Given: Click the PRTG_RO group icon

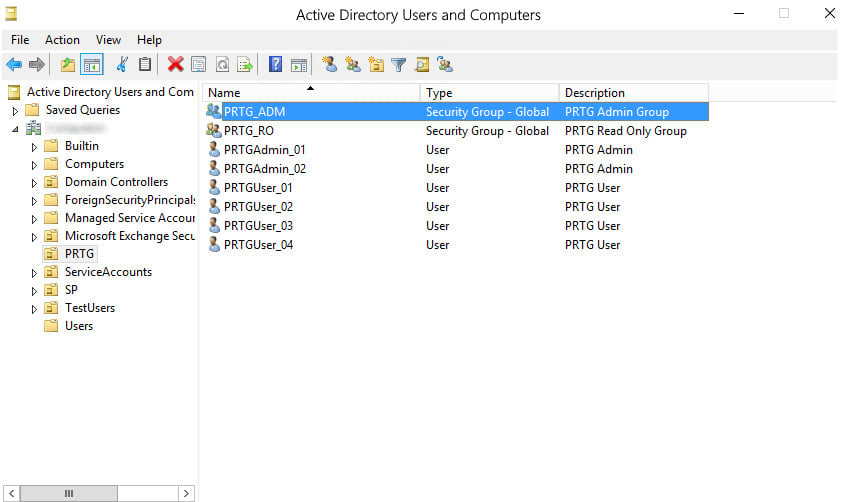Looking at the screenshot, I should click(214, 130).
